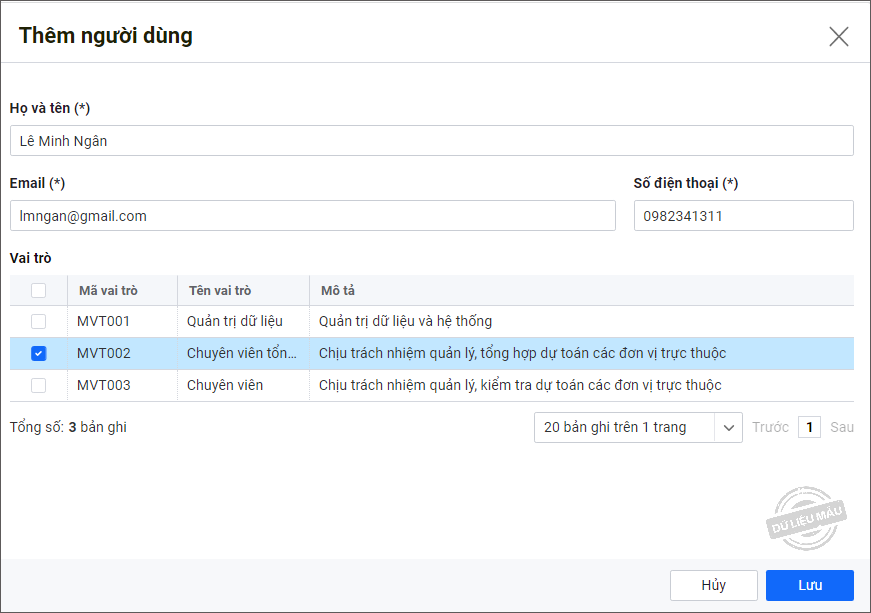Enable the MVT003 role checkbox

click(x=38, y=385)
